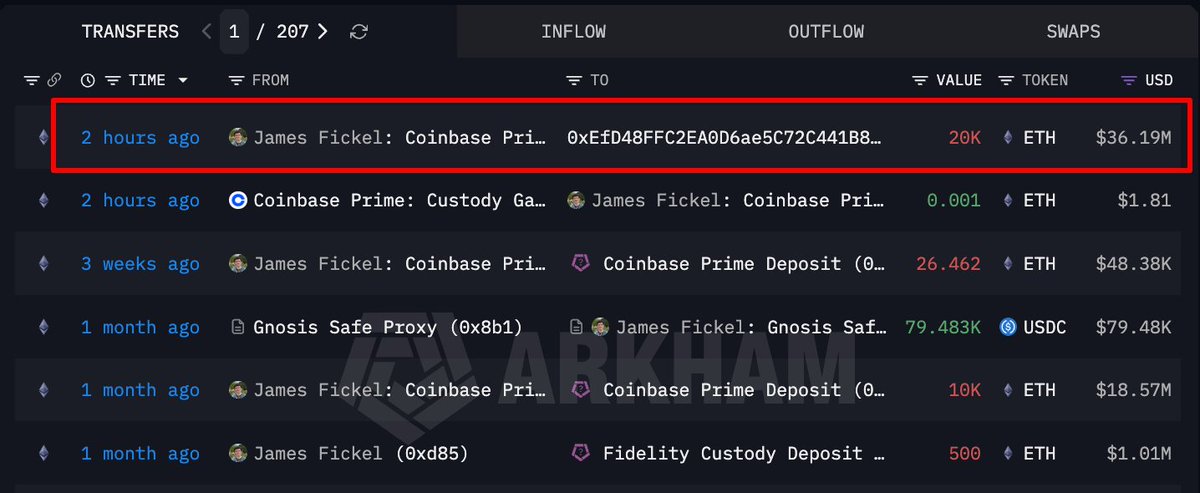
Task: Toggle the USD column filter
Action: click(1129, 80)
